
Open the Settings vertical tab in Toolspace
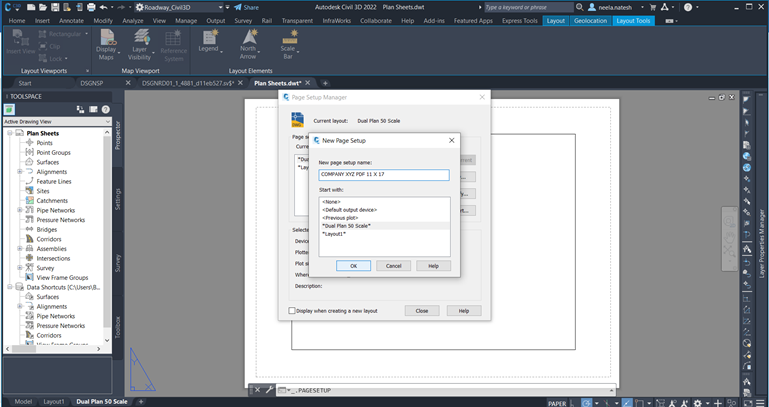tap(118, 199)
